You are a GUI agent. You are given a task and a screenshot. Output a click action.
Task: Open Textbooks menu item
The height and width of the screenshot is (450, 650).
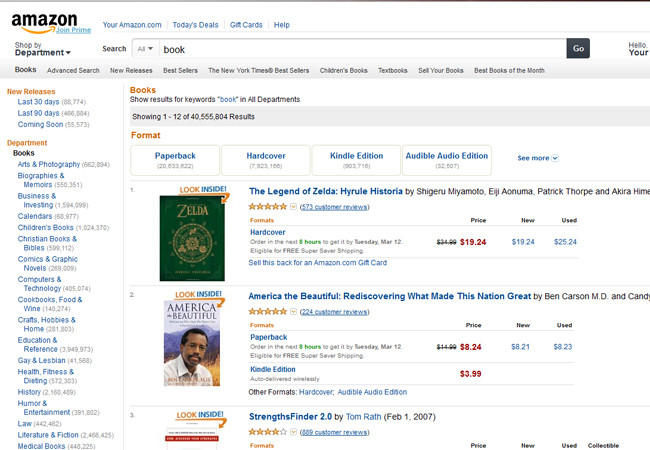(x=393, y=70)
